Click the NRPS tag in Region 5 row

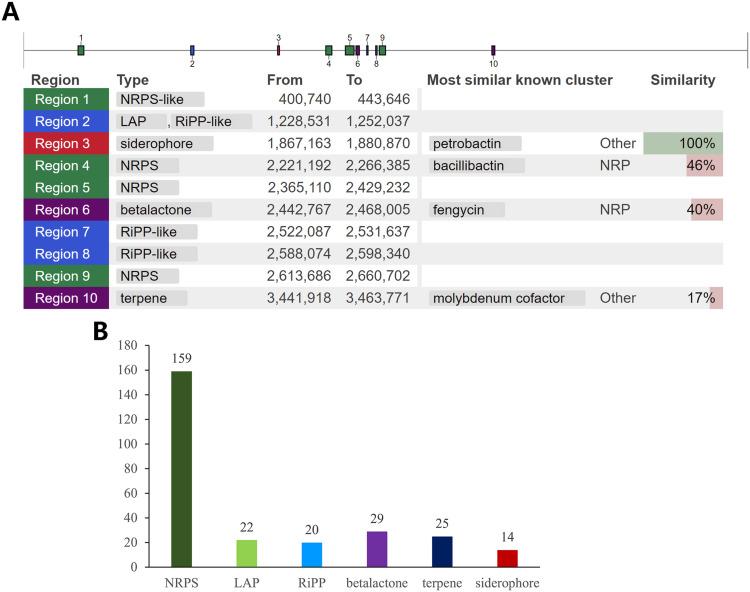[147, 187]
